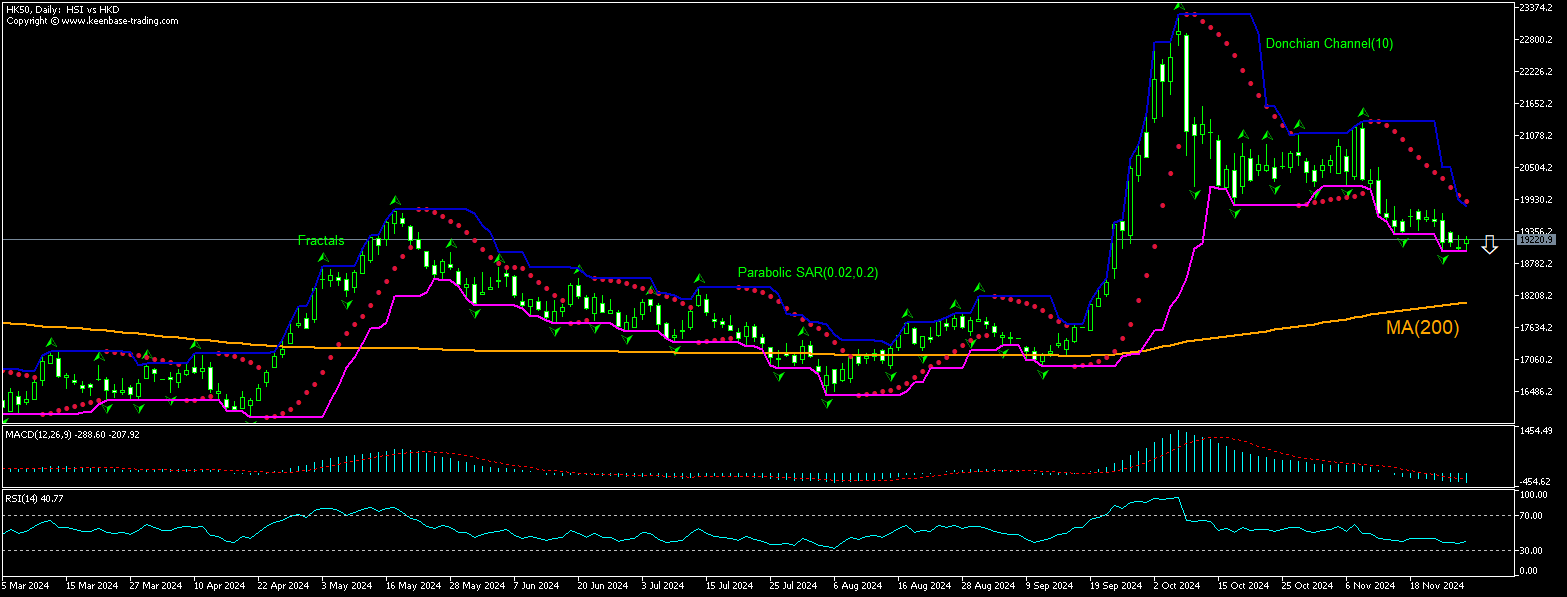Click the white down arrow forecast icon
This screenshot has height=597, width=1567.
pos(1489,244)
